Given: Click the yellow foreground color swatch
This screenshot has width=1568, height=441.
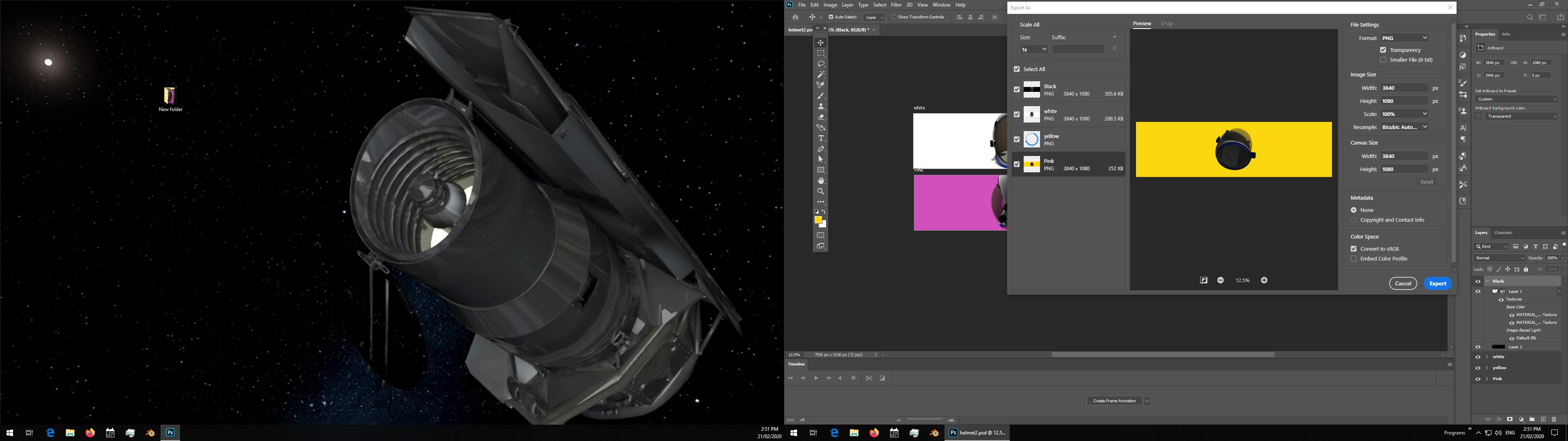Looking at the screenshot, I should [818, 220].
